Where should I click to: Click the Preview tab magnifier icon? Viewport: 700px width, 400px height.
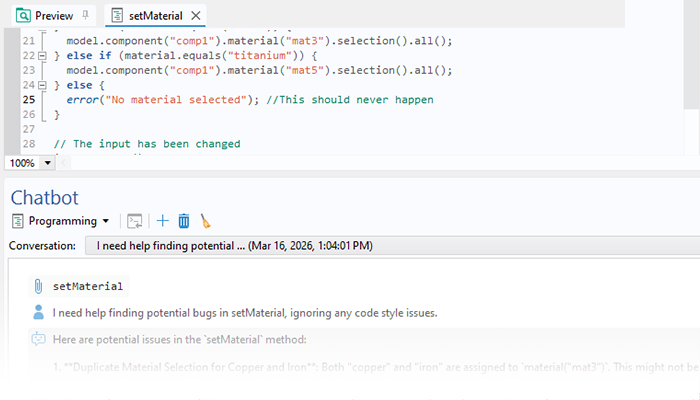pyautogui.click(x=23, y=16)
